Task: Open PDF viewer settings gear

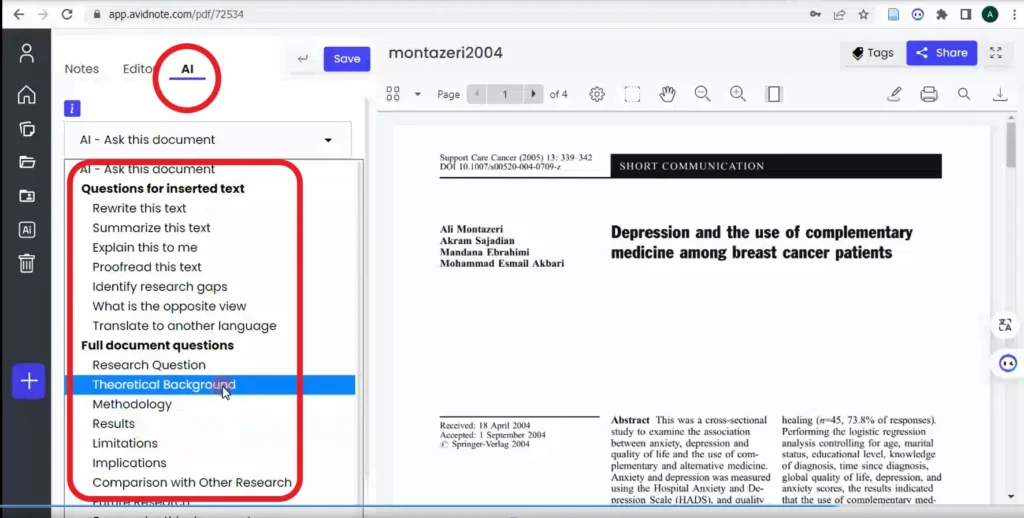Action: point(597,94)
